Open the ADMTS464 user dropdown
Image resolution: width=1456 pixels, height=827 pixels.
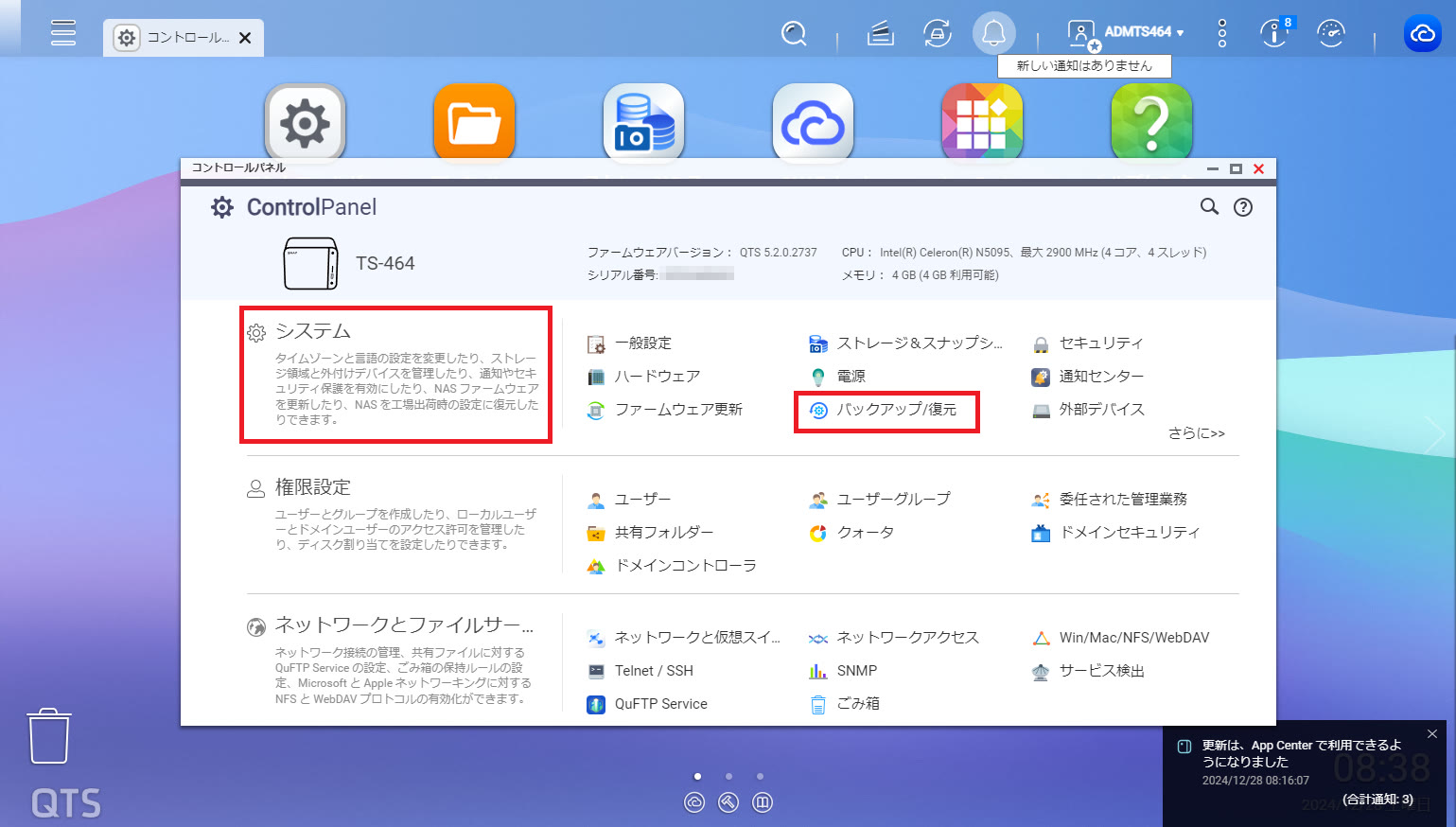point(1126,33)
